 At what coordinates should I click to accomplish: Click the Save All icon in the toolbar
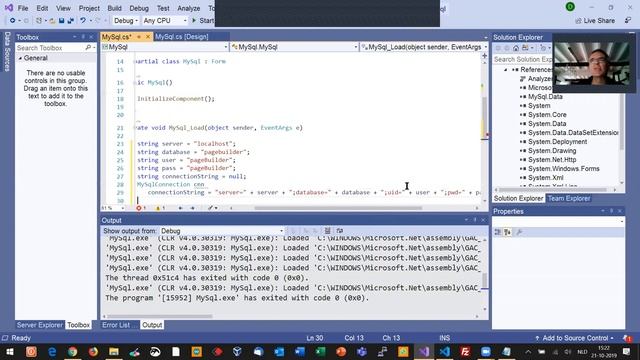point(71,20)
